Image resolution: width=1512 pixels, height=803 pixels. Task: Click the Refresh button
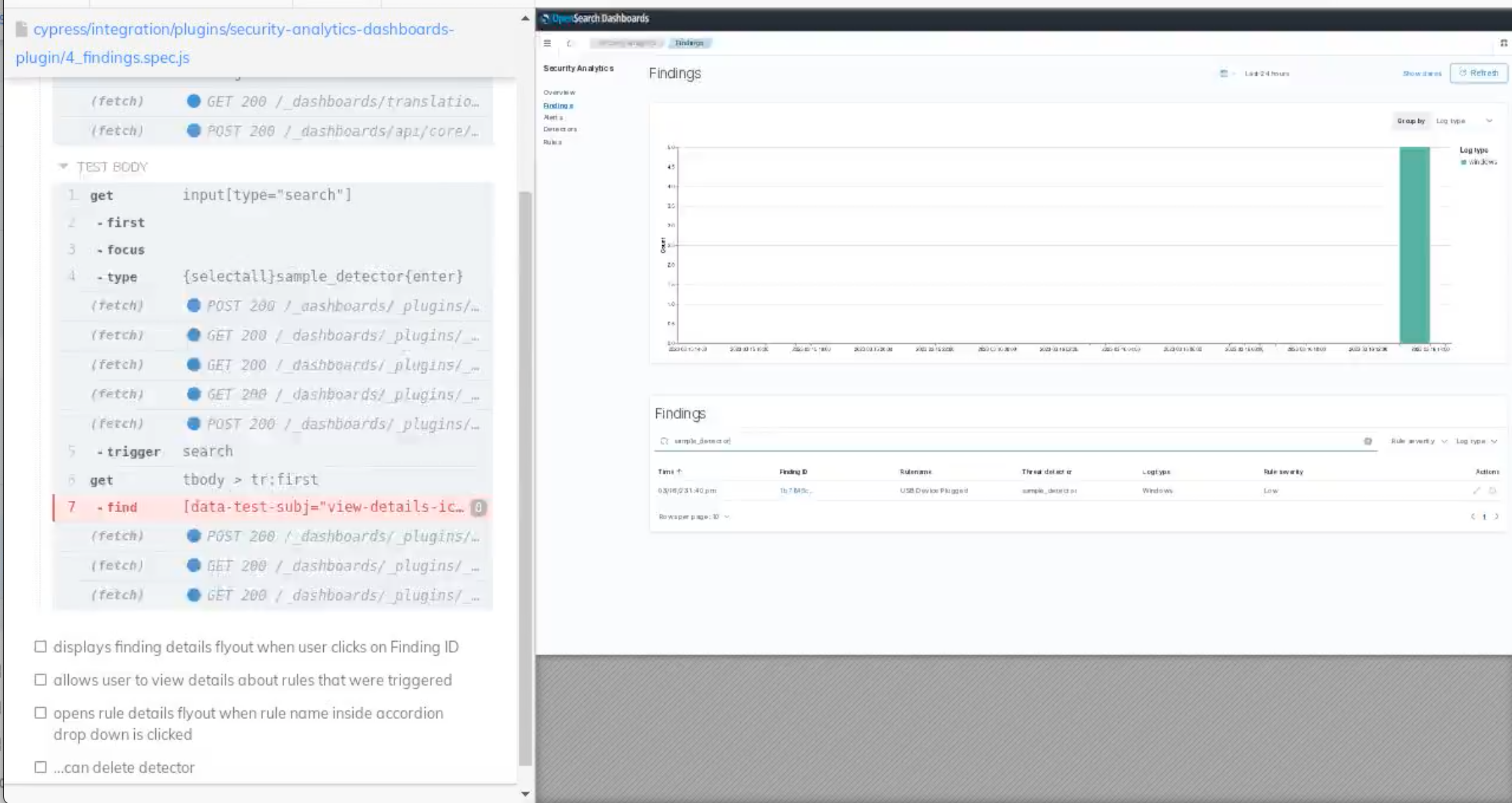point(1479,73)
